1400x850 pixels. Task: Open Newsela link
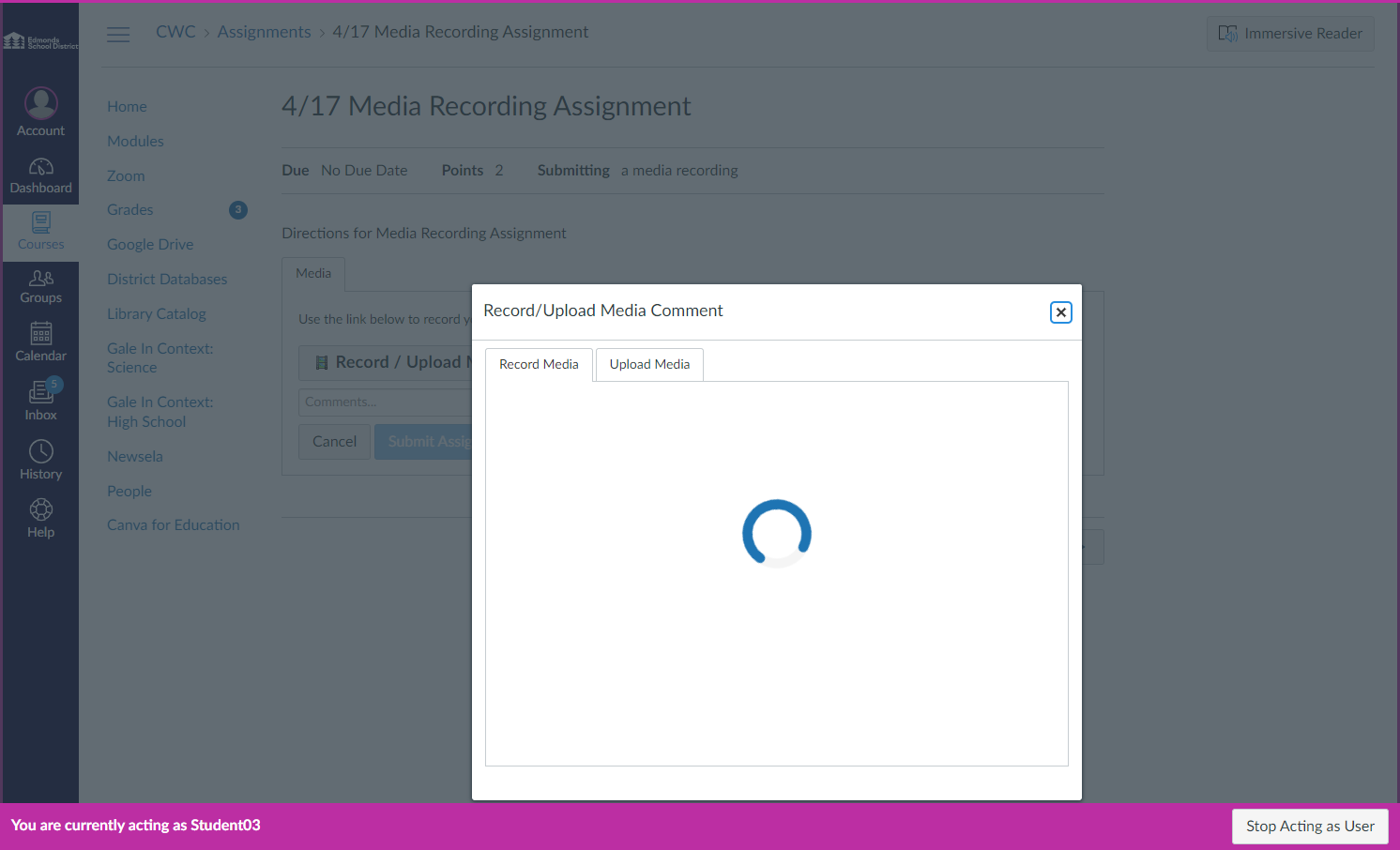[135, 457]
